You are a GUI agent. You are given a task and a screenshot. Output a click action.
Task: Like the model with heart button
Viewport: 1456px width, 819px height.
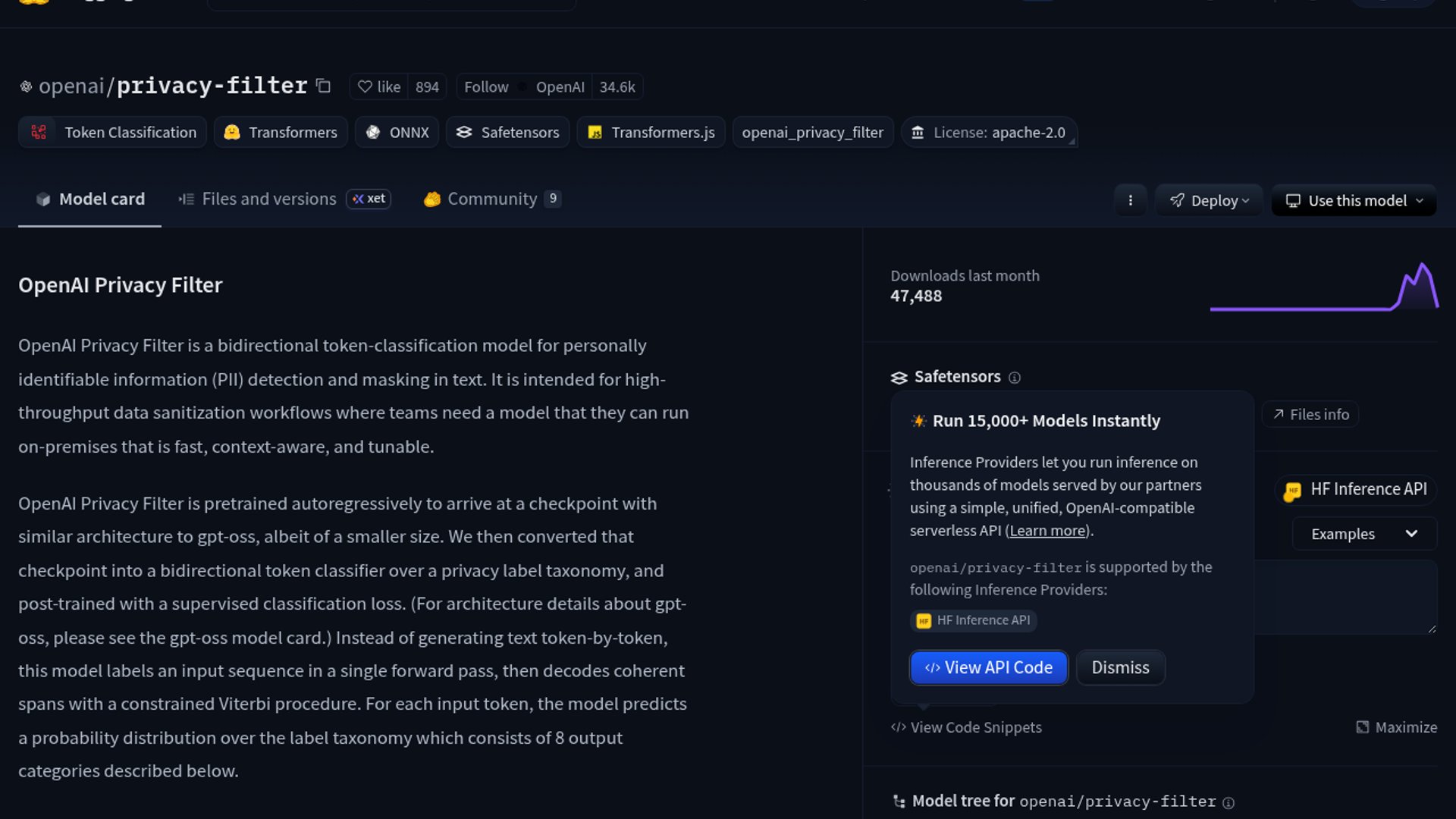tap(379, 87)
